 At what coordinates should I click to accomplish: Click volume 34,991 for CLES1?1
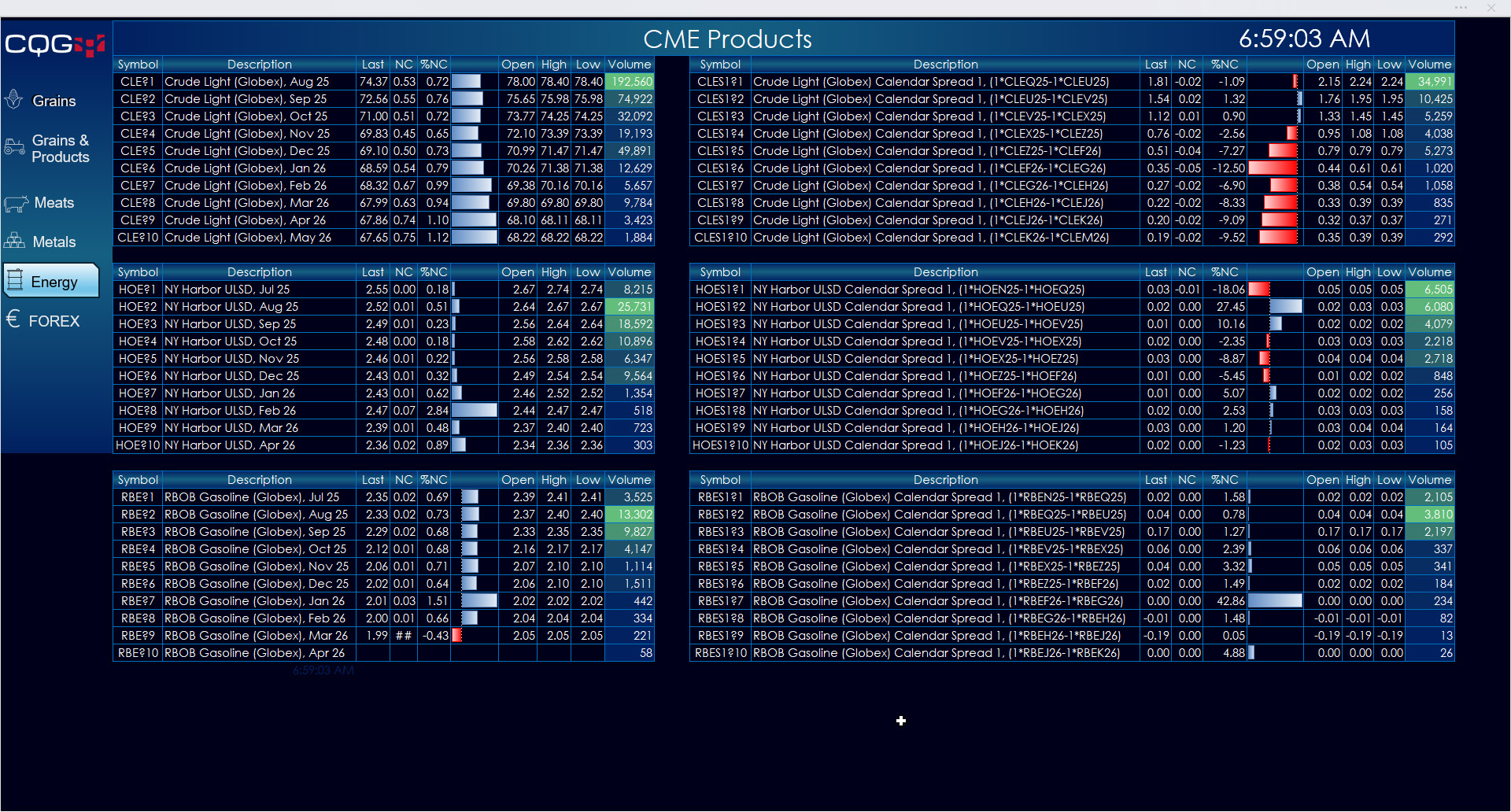click(x=1430, y=82)
